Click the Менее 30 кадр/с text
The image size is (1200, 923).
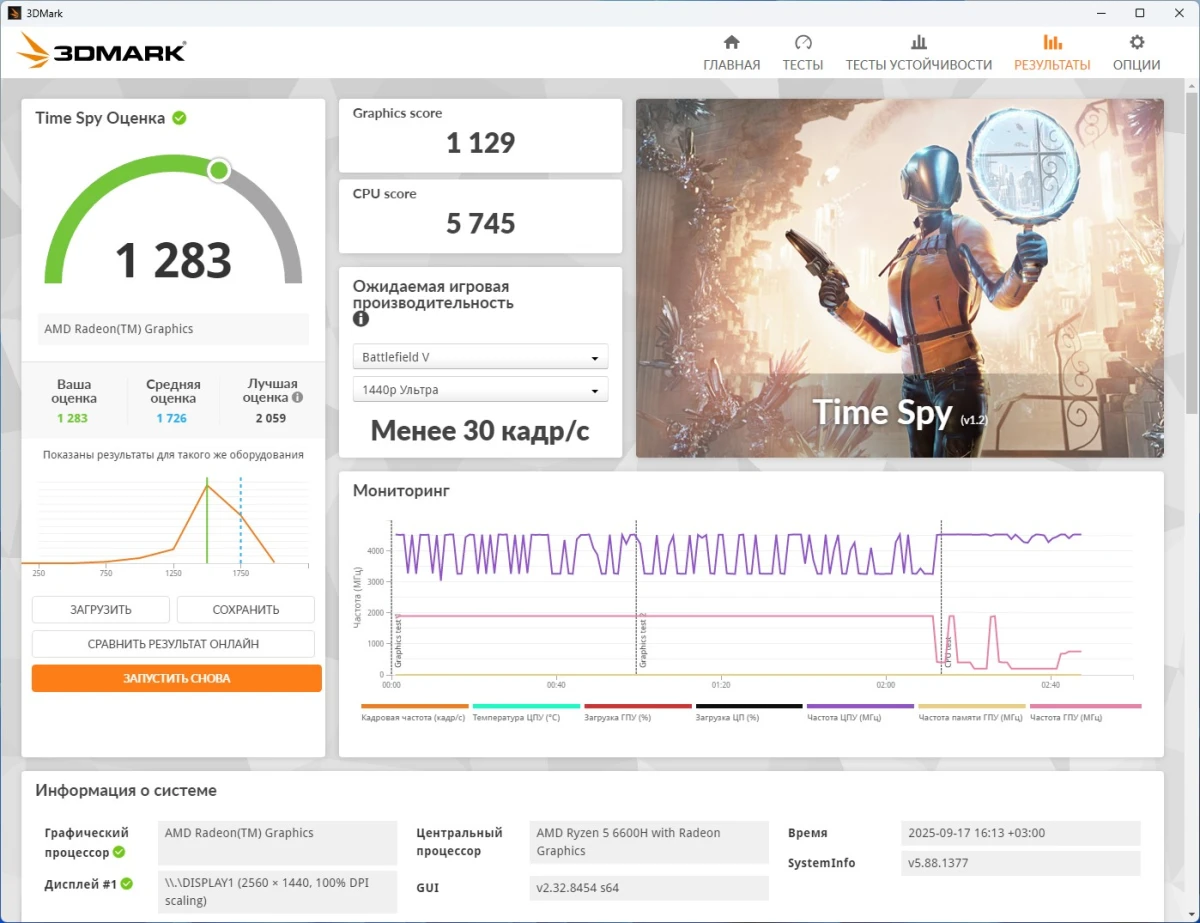(480, 431)
